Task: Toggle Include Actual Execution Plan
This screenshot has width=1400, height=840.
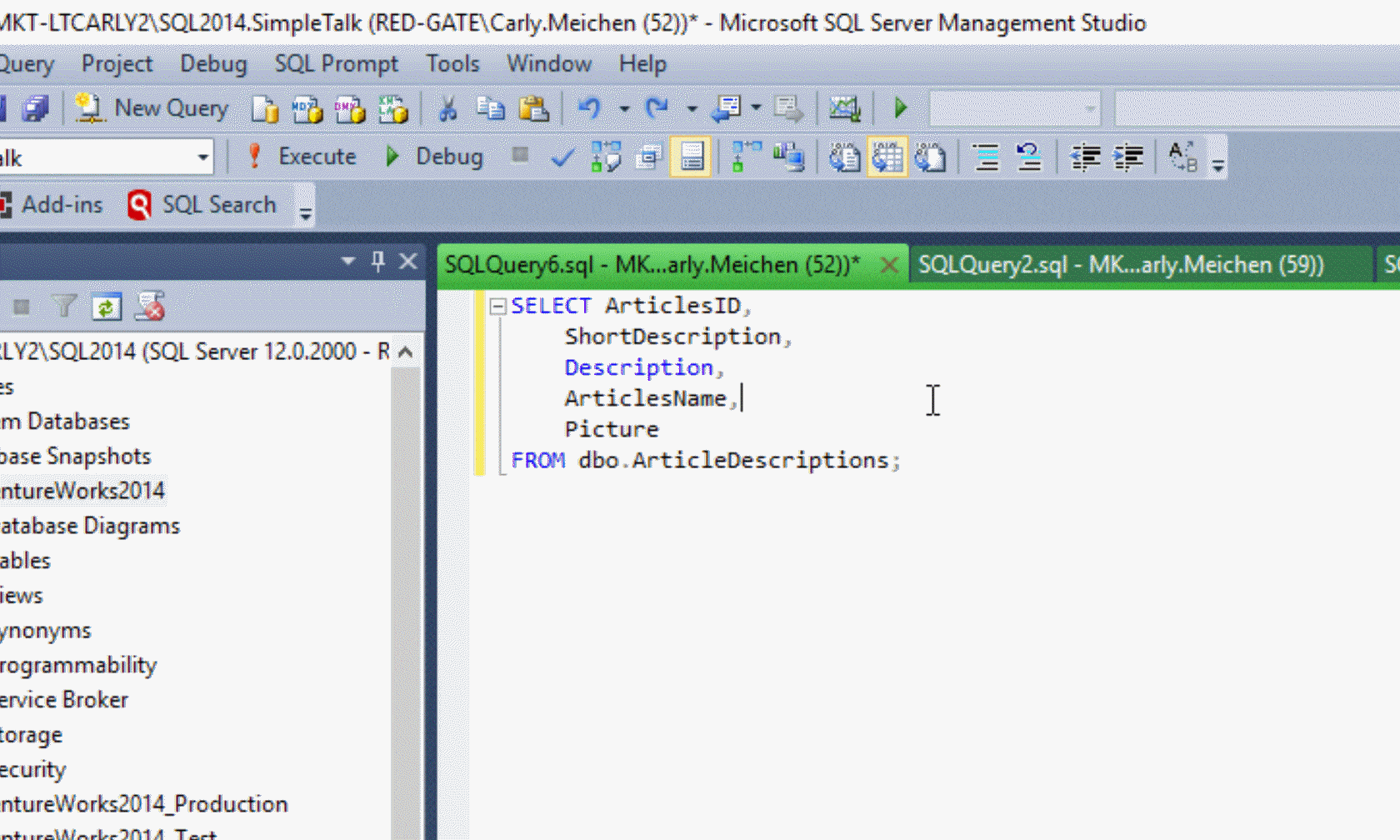Action: [x=746, y=157]
